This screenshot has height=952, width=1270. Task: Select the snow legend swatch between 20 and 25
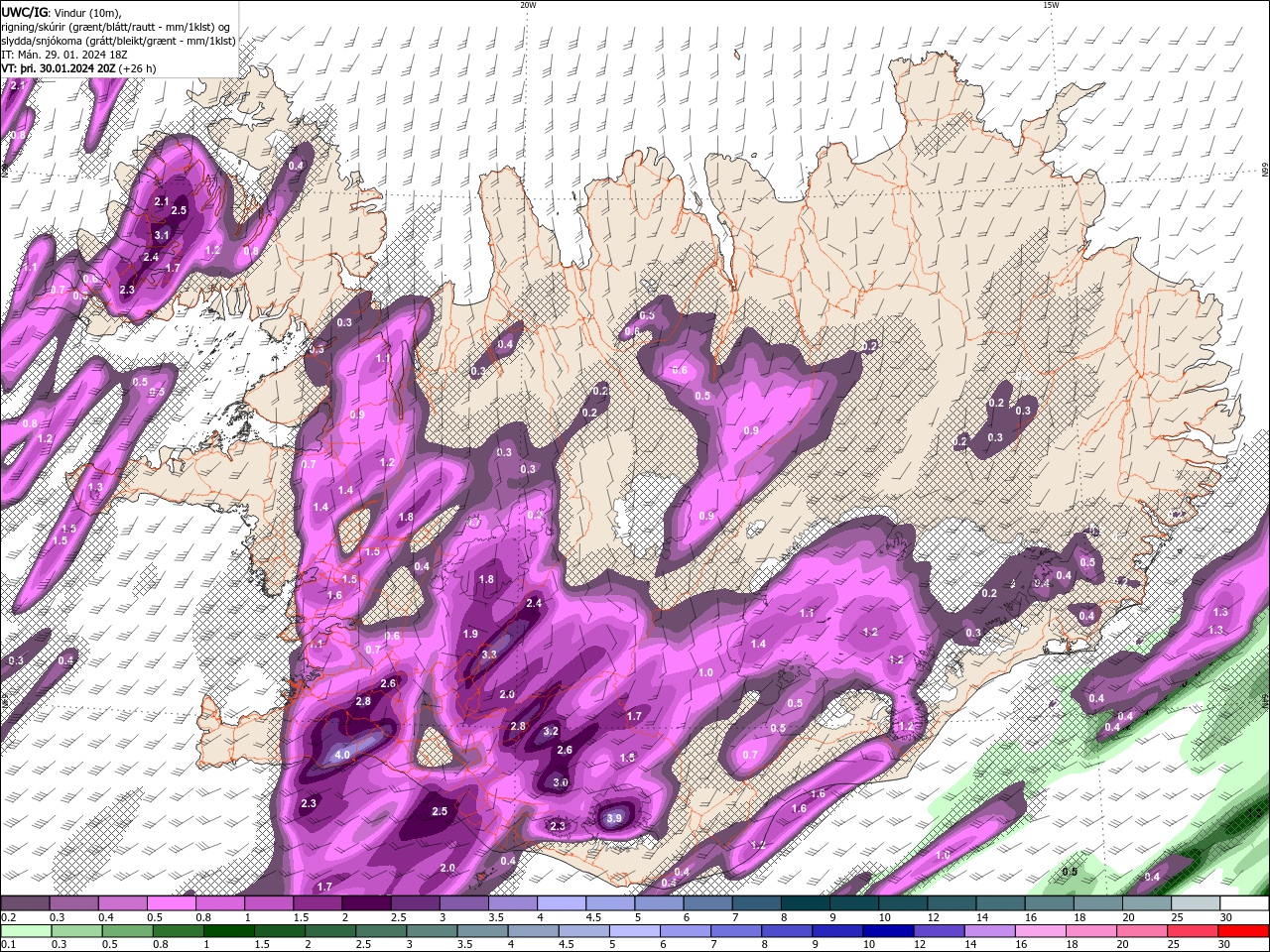point(1147,903)
